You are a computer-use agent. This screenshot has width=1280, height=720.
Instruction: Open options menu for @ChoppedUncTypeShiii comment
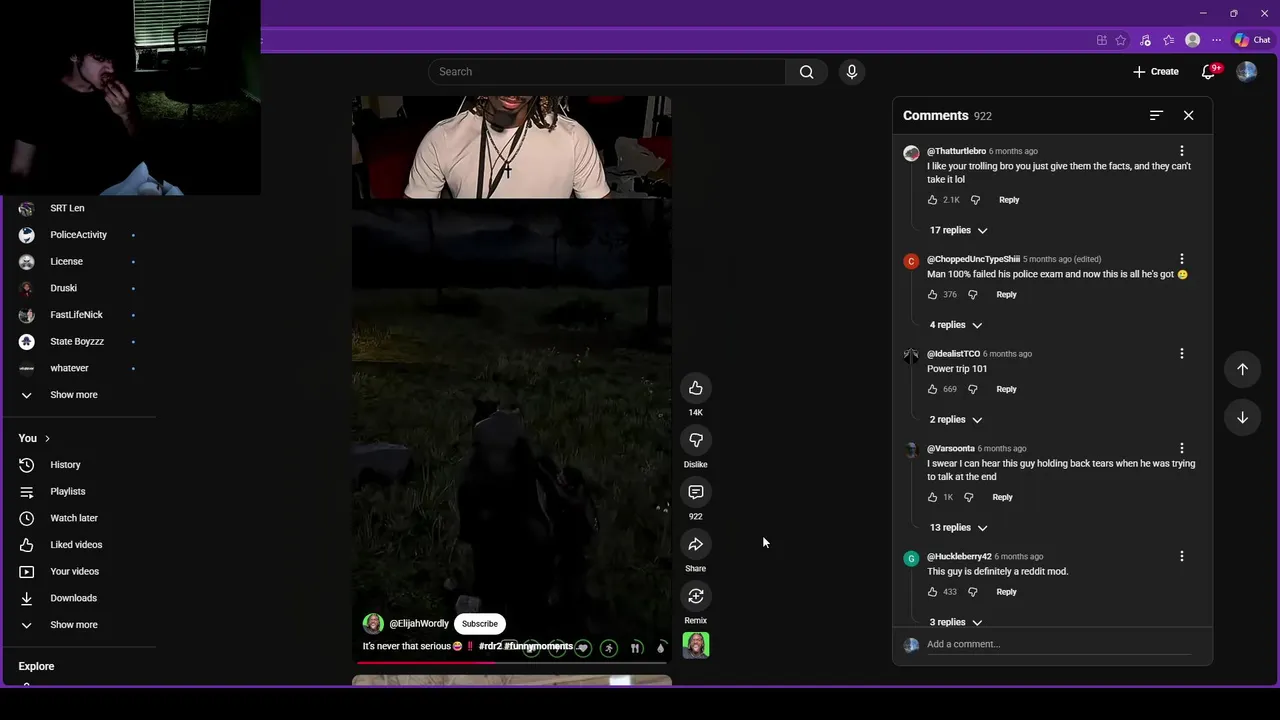point(1182,259)
